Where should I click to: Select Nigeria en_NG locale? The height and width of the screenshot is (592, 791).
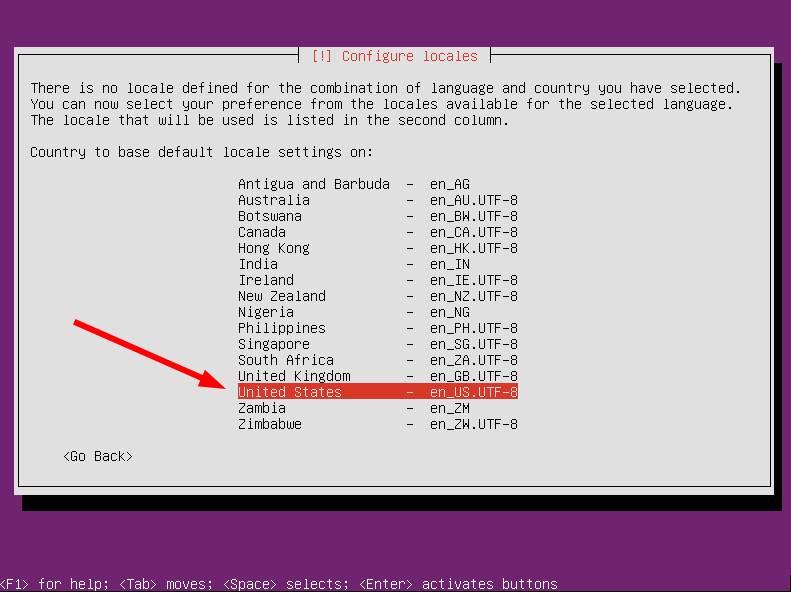click(378, 312)
